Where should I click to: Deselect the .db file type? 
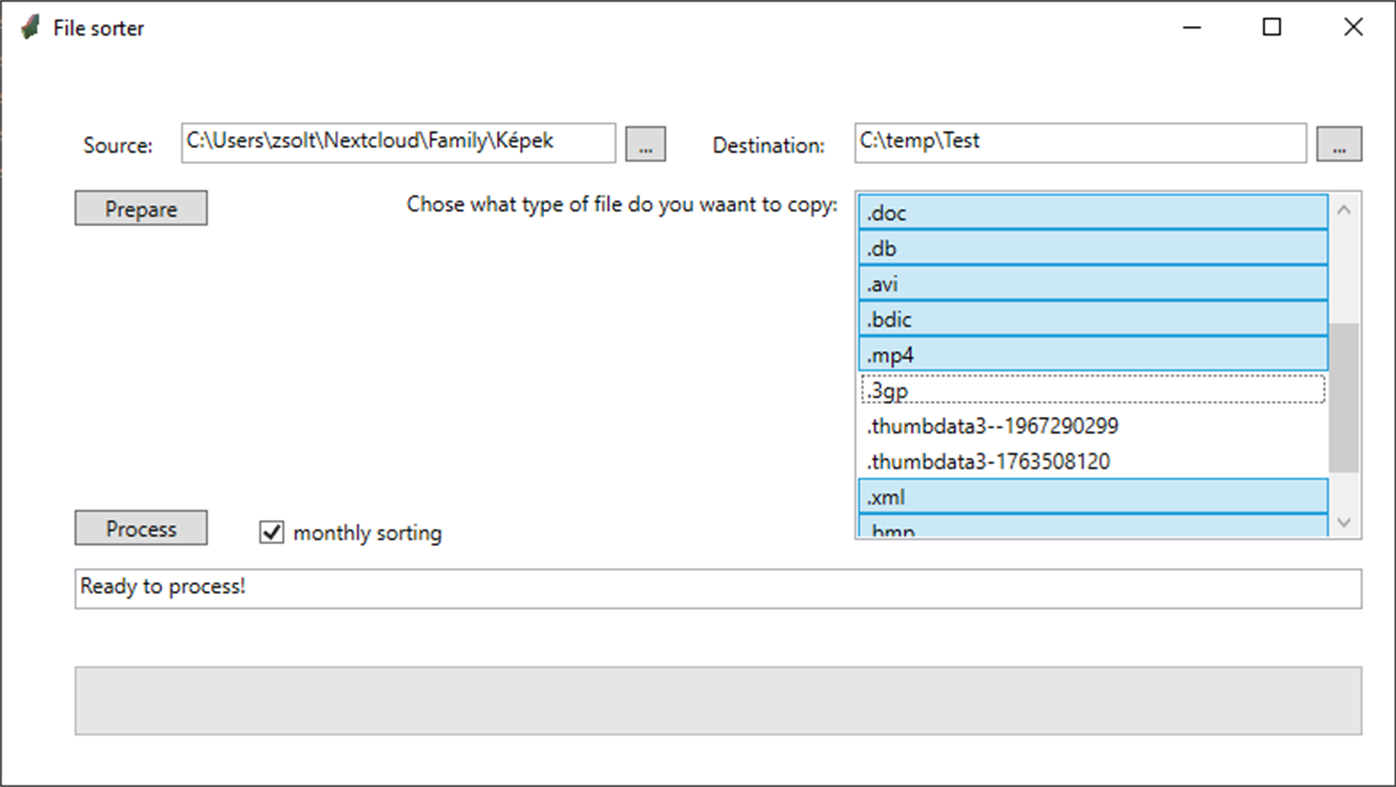(x=1090, y=247)
